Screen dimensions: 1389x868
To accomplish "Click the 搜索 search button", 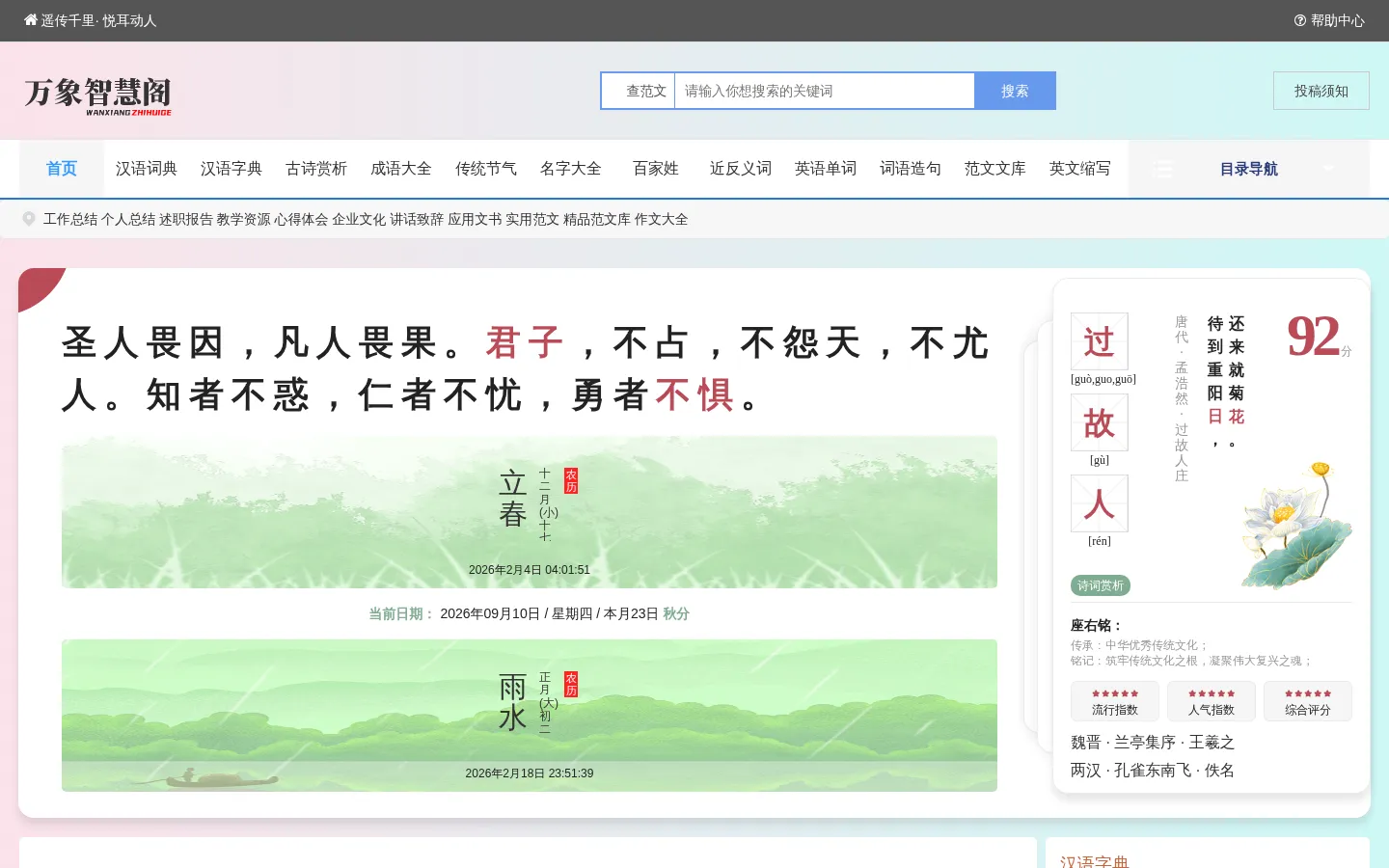I will (x=1015, y=91).
